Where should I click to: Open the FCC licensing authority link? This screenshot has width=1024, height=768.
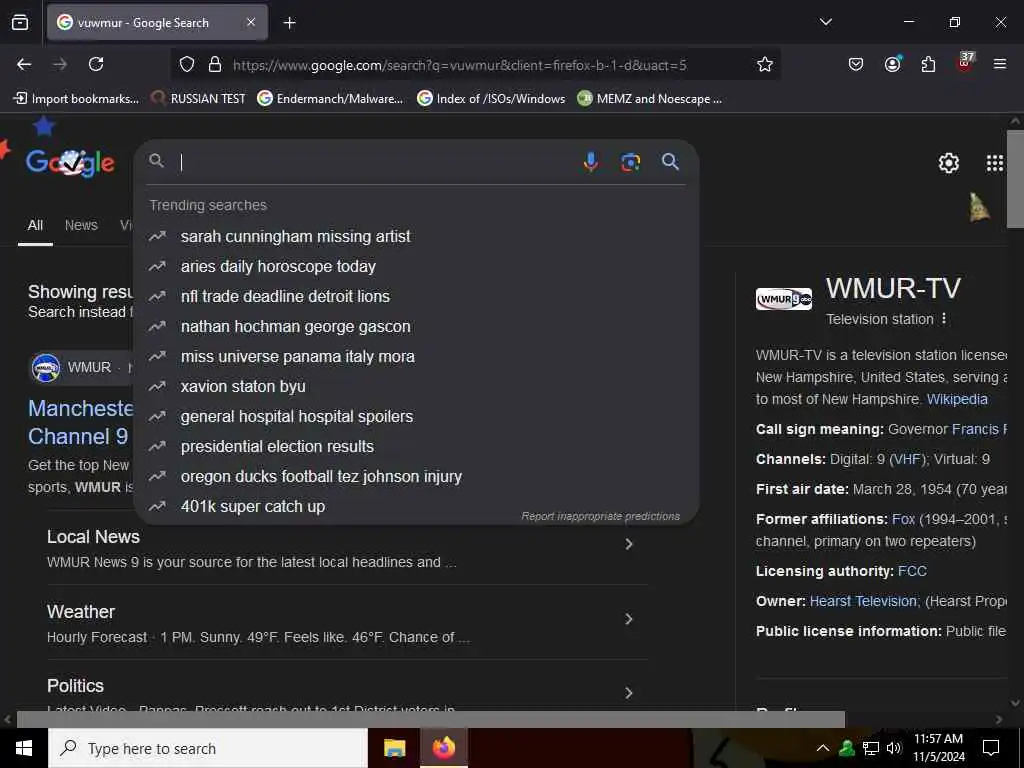(x=912, y=571)
